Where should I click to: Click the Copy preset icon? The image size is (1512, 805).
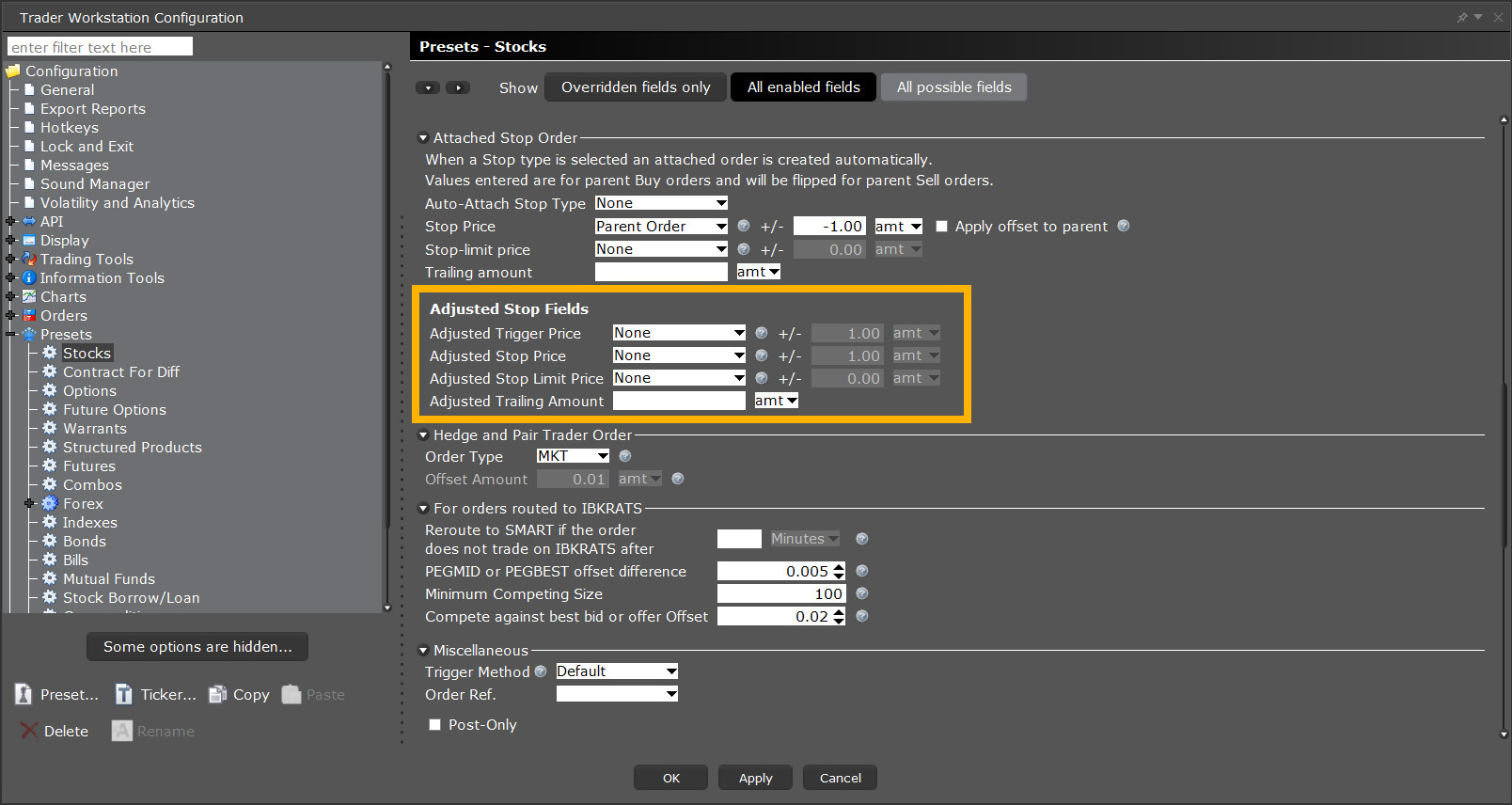218,694
